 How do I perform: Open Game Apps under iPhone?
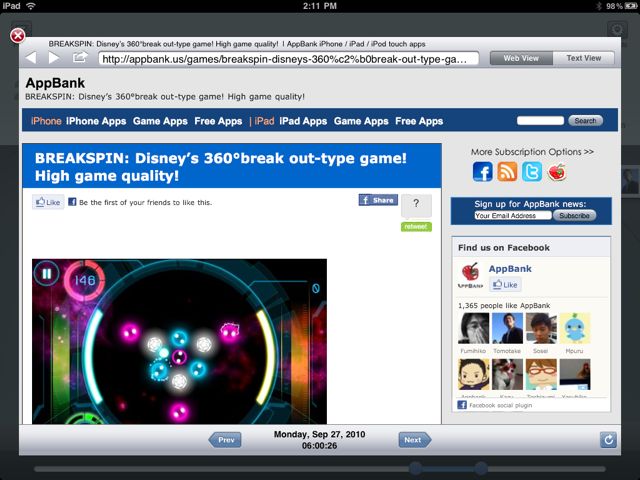[160, 121]
